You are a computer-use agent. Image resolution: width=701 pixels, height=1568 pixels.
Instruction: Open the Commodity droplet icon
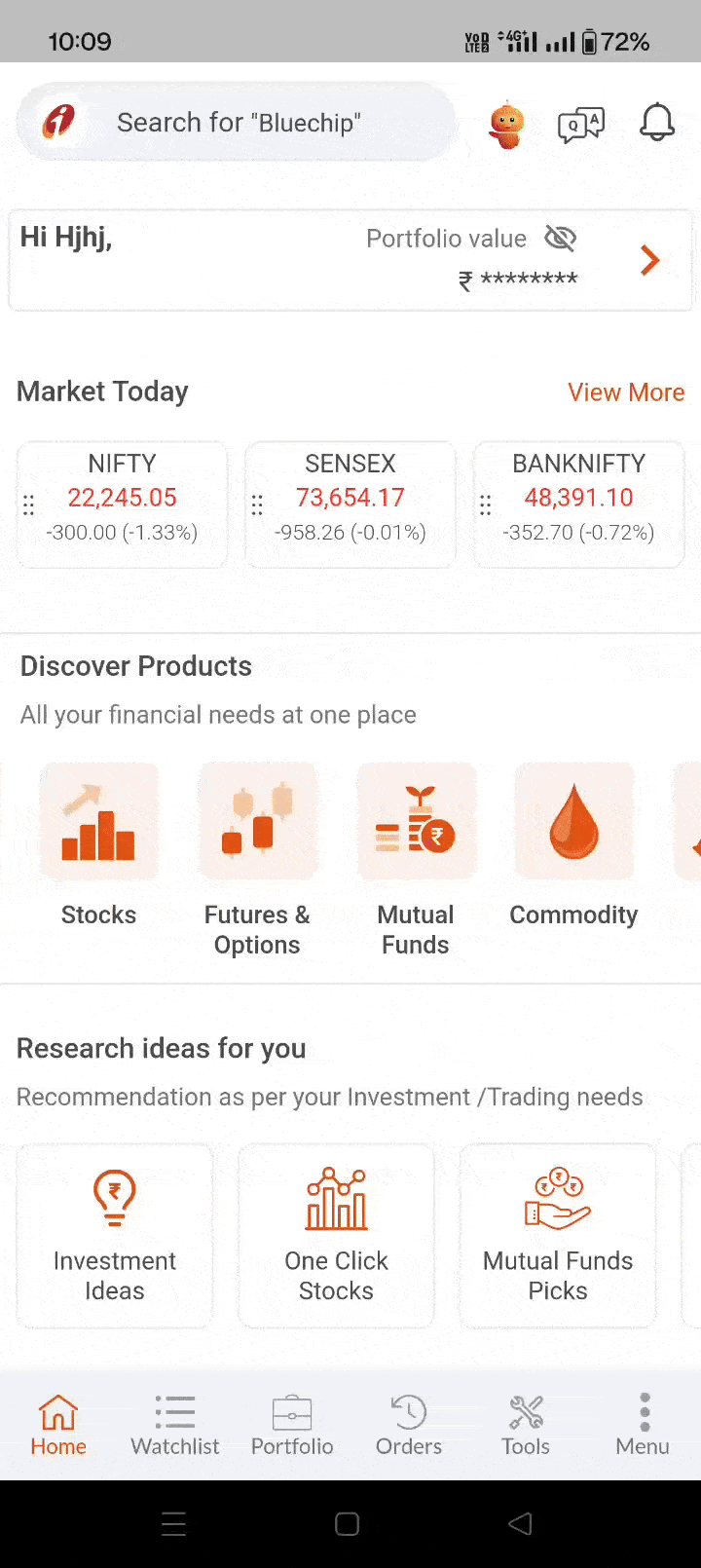point(573,823)
